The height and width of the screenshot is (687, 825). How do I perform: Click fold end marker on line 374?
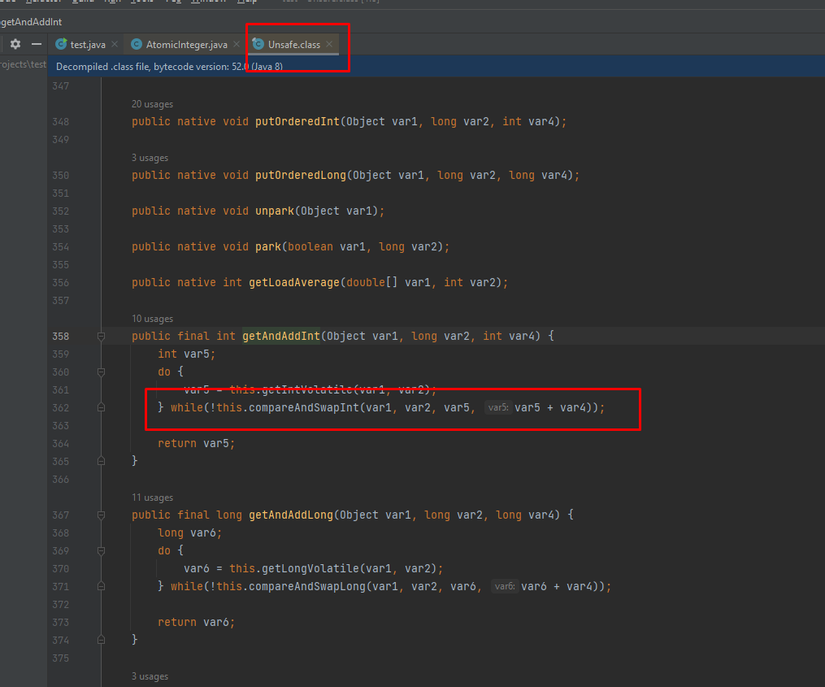click(101, 640)
